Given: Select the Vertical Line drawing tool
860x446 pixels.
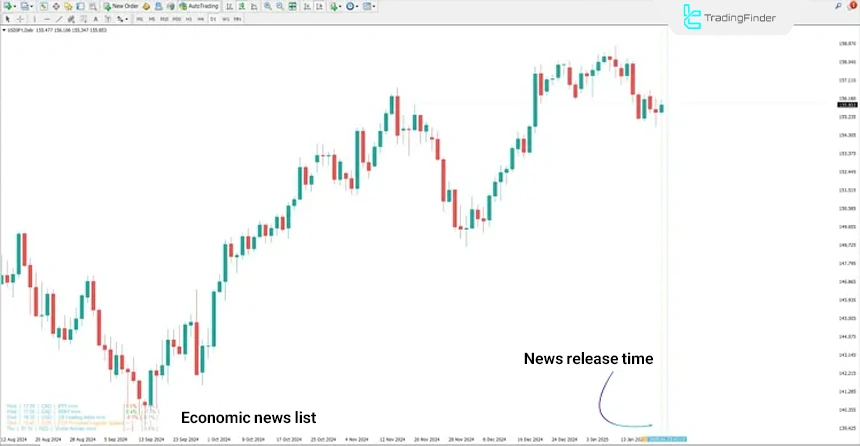Looking at the screenshot, I should [35, 19].
